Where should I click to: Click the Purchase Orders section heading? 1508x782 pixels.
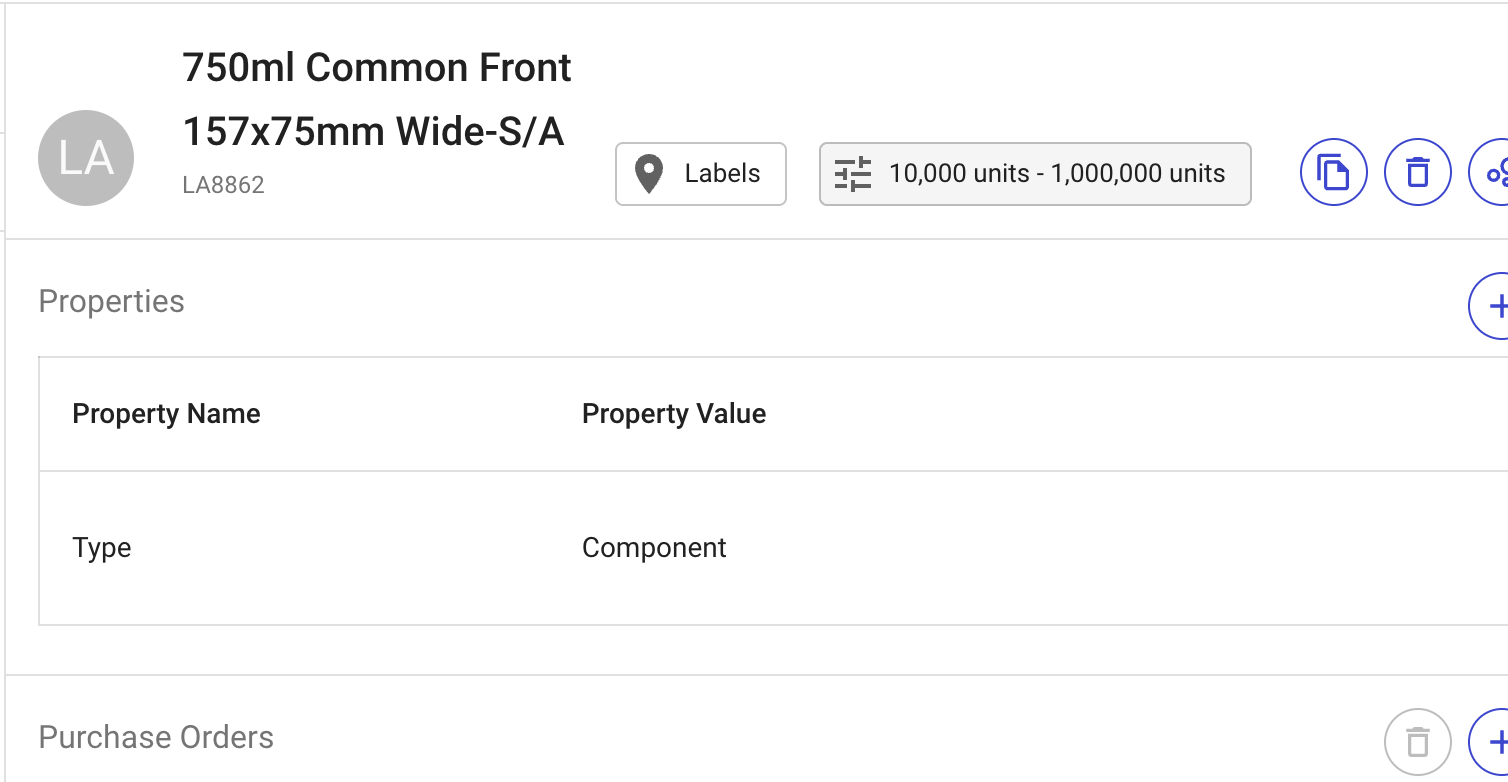tap(156, 738)
